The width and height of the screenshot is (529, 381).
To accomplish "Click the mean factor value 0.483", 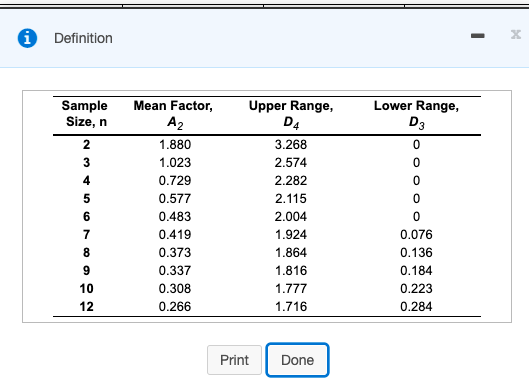I will pos(175,216).
